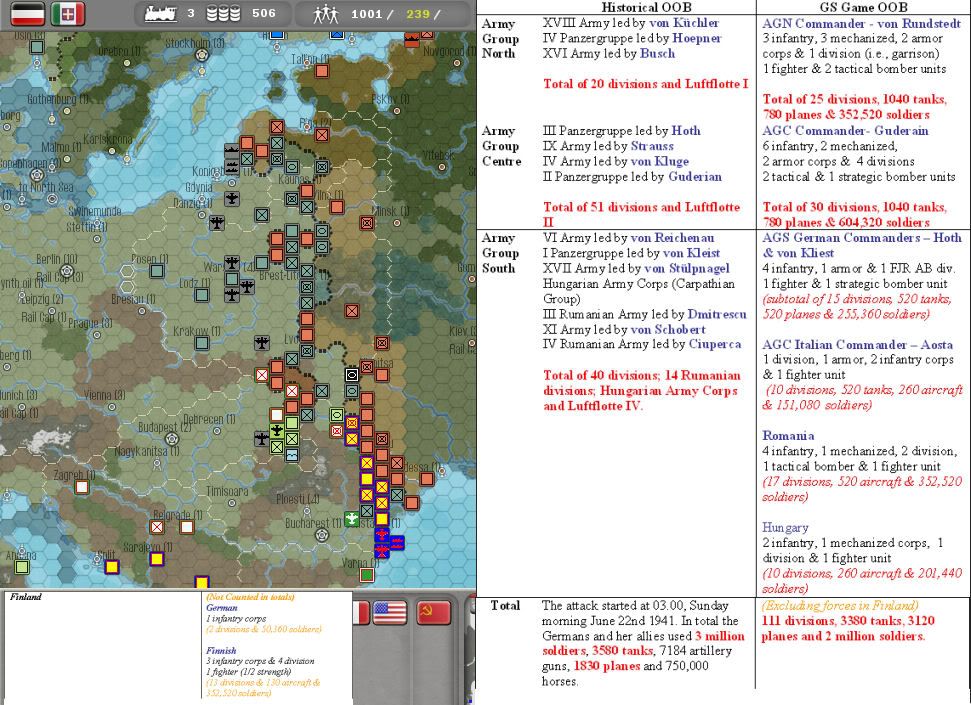Select the red Soviet unit at Tallinn
The height and width of the screenshot is (705, 971).
click(x=322, y=71)
